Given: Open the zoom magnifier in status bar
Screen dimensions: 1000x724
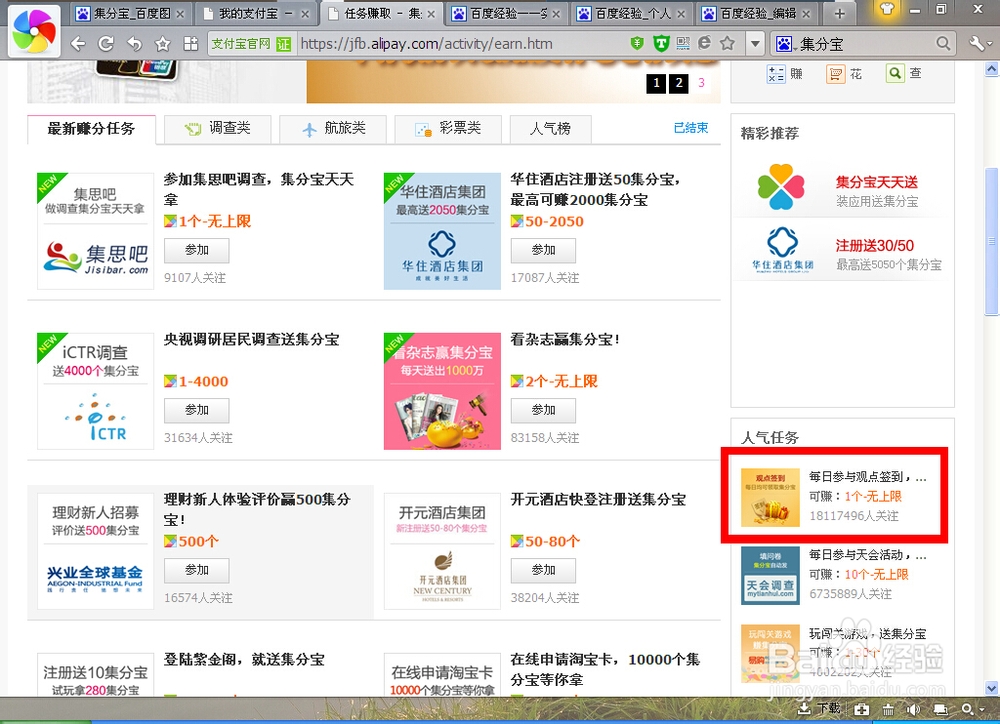Looking at the screenshot, I should (x=967, y=709).
